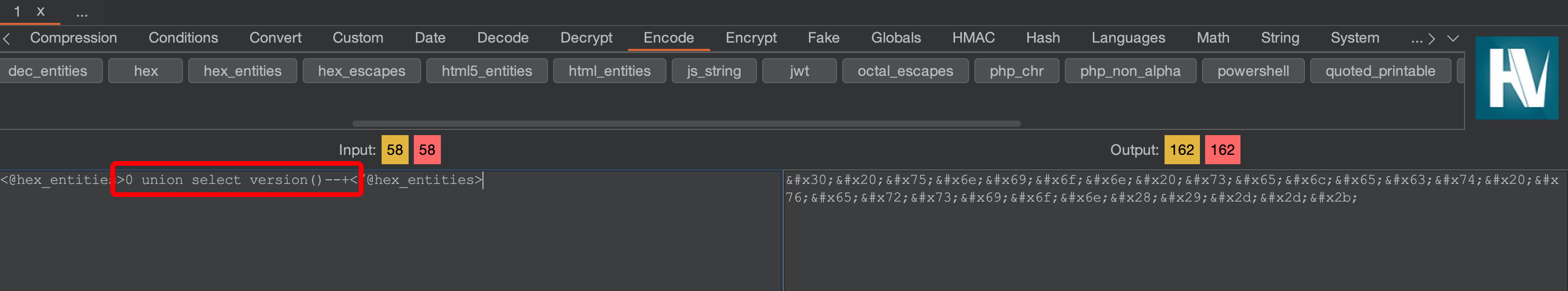Click inside the encoded output pane
Screen dimensions: 1568x291
coord(1175,244)
